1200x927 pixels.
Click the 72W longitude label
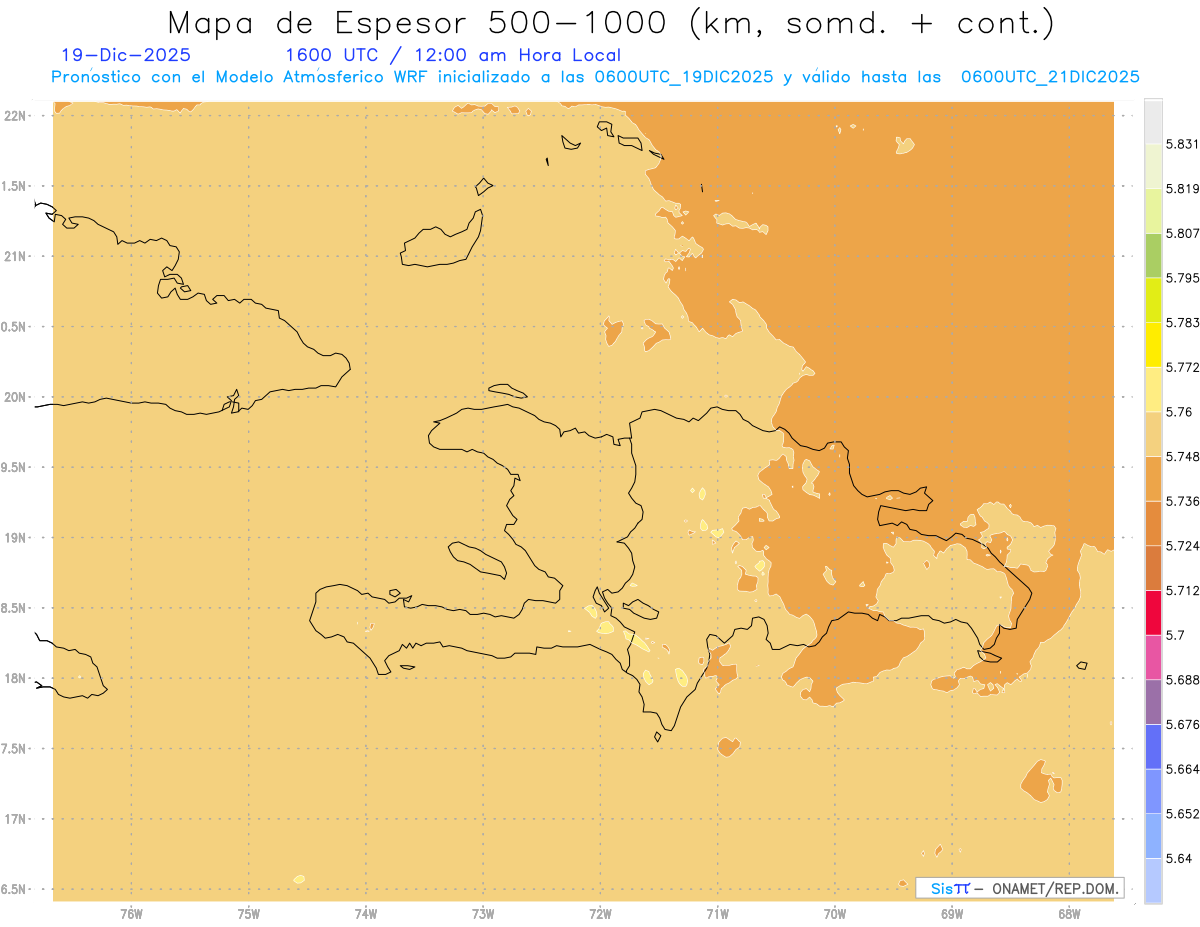click(x=600, y=913)
